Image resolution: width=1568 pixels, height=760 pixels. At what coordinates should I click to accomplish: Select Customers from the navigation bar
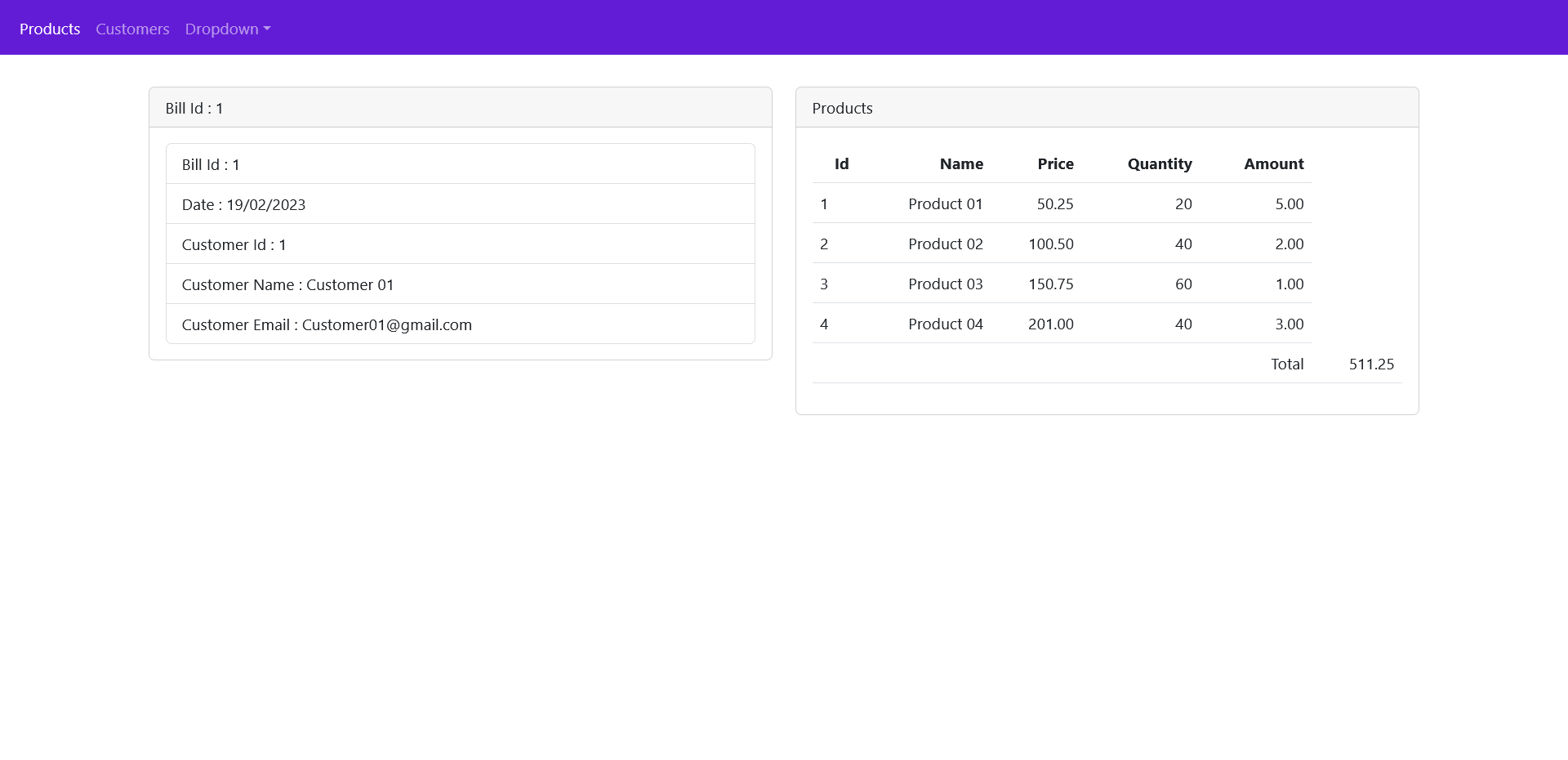131,29
